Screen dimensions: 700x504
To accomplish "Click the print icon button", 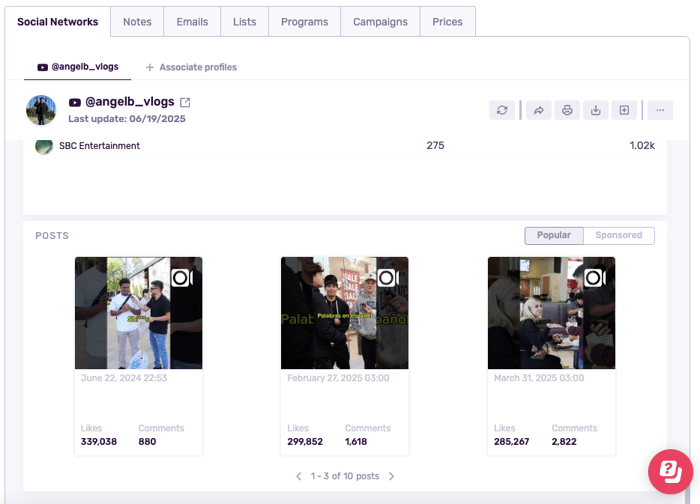I will point(567,110).
